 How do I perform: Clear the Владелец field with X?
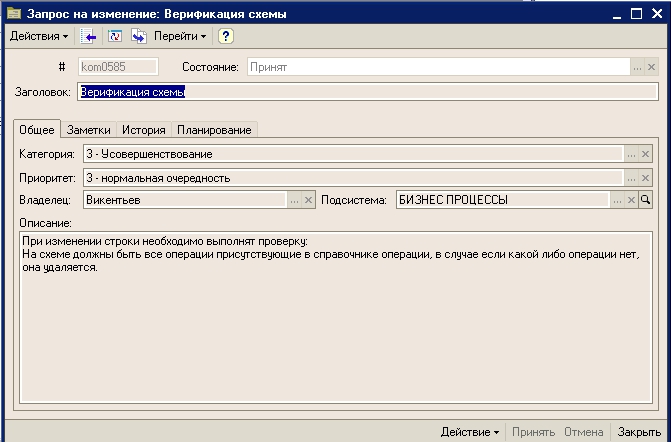click(308, 200)
